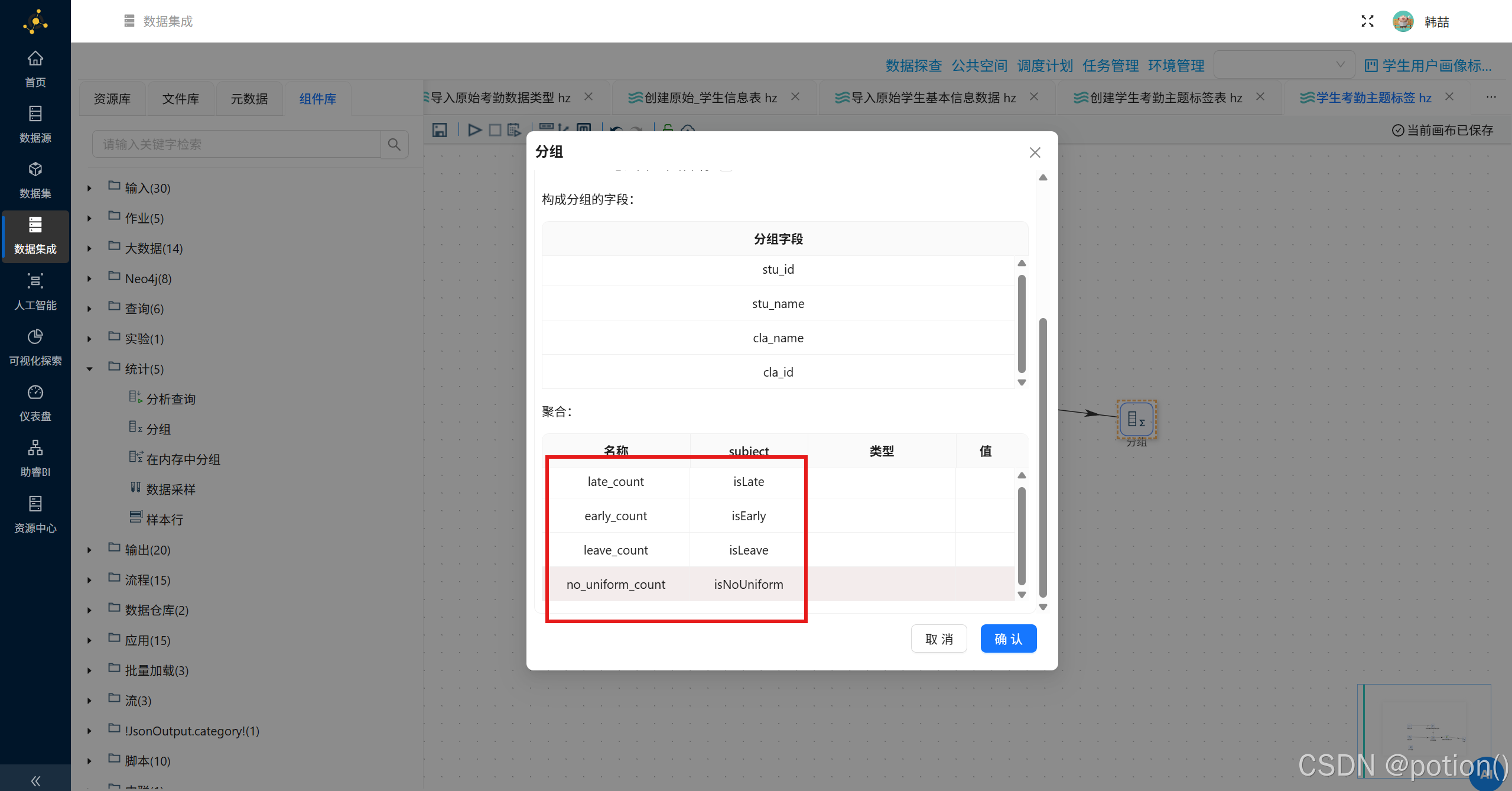Open the 任务管理 link

click(1110, 65)
